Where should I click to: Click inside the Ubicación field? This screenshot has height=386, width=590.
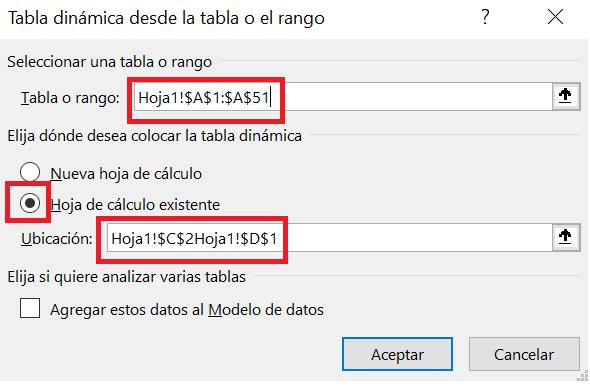pyautogui.click(x=330, y=238)
